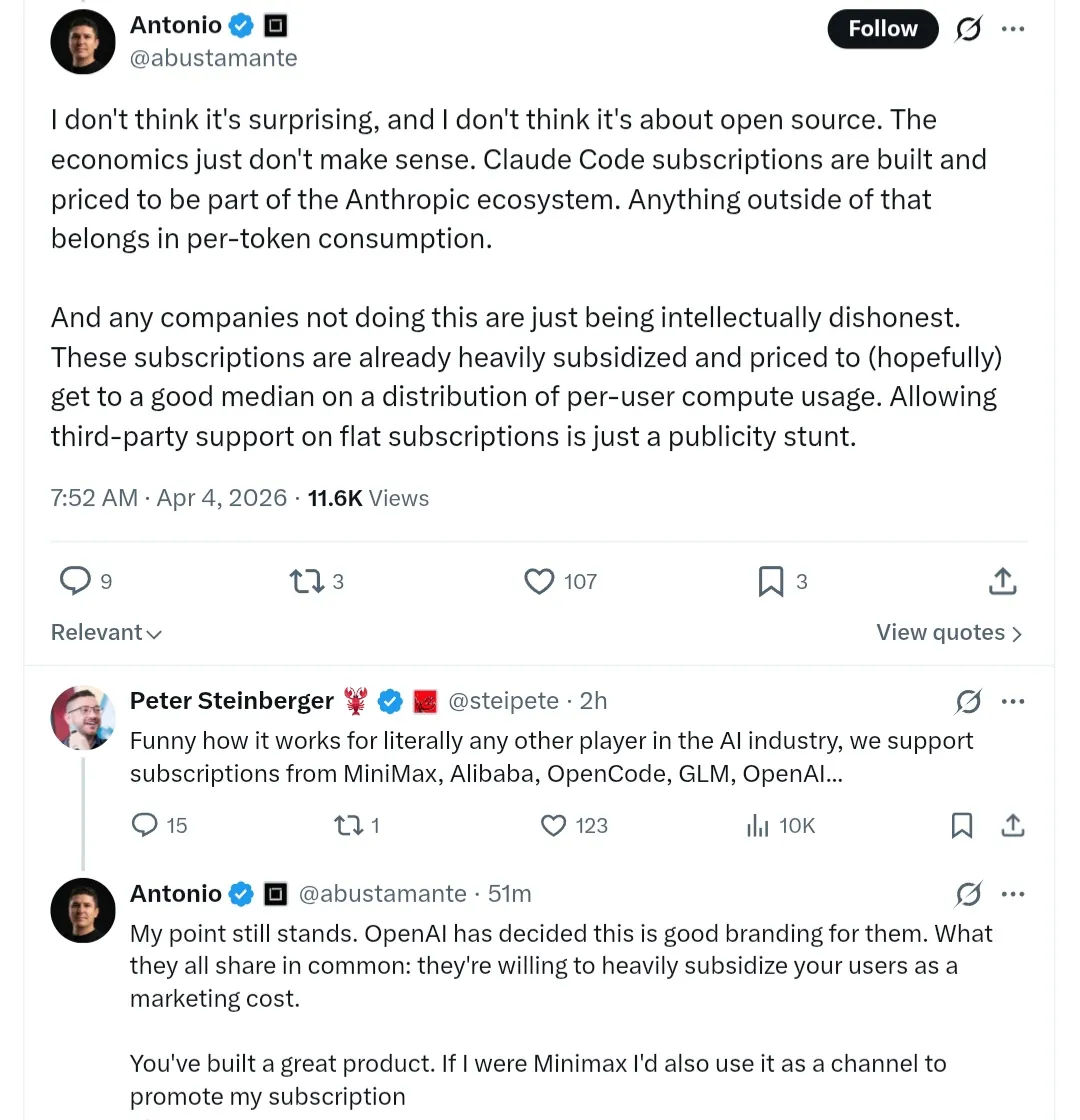Like the main post with 107 likes
Screen dimensions: 1080x1120
click(x=539, y=581)
